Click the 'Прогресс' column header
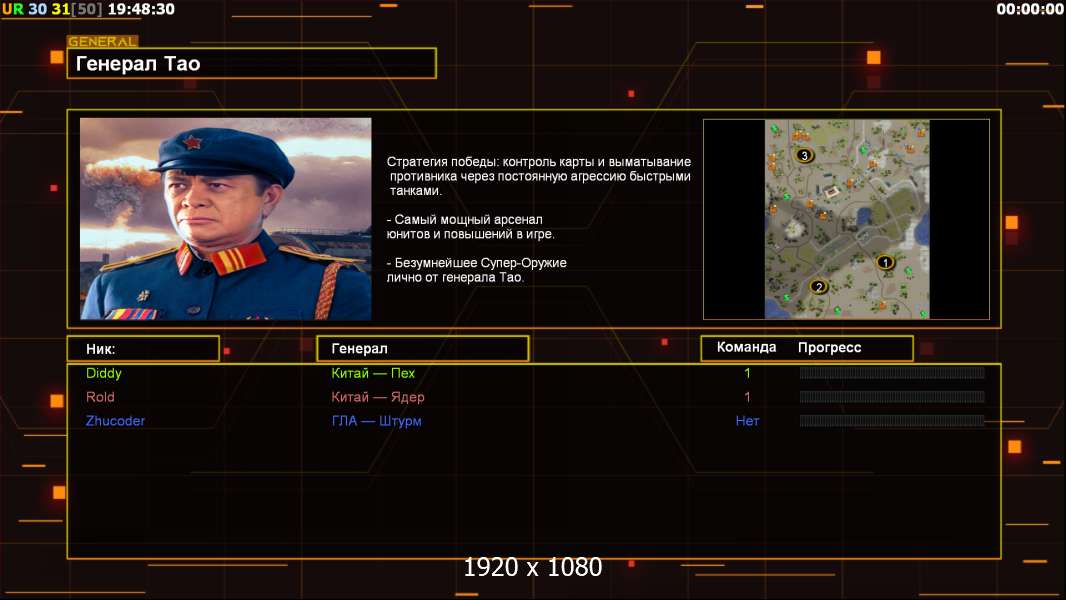 [x=829, y=347]
